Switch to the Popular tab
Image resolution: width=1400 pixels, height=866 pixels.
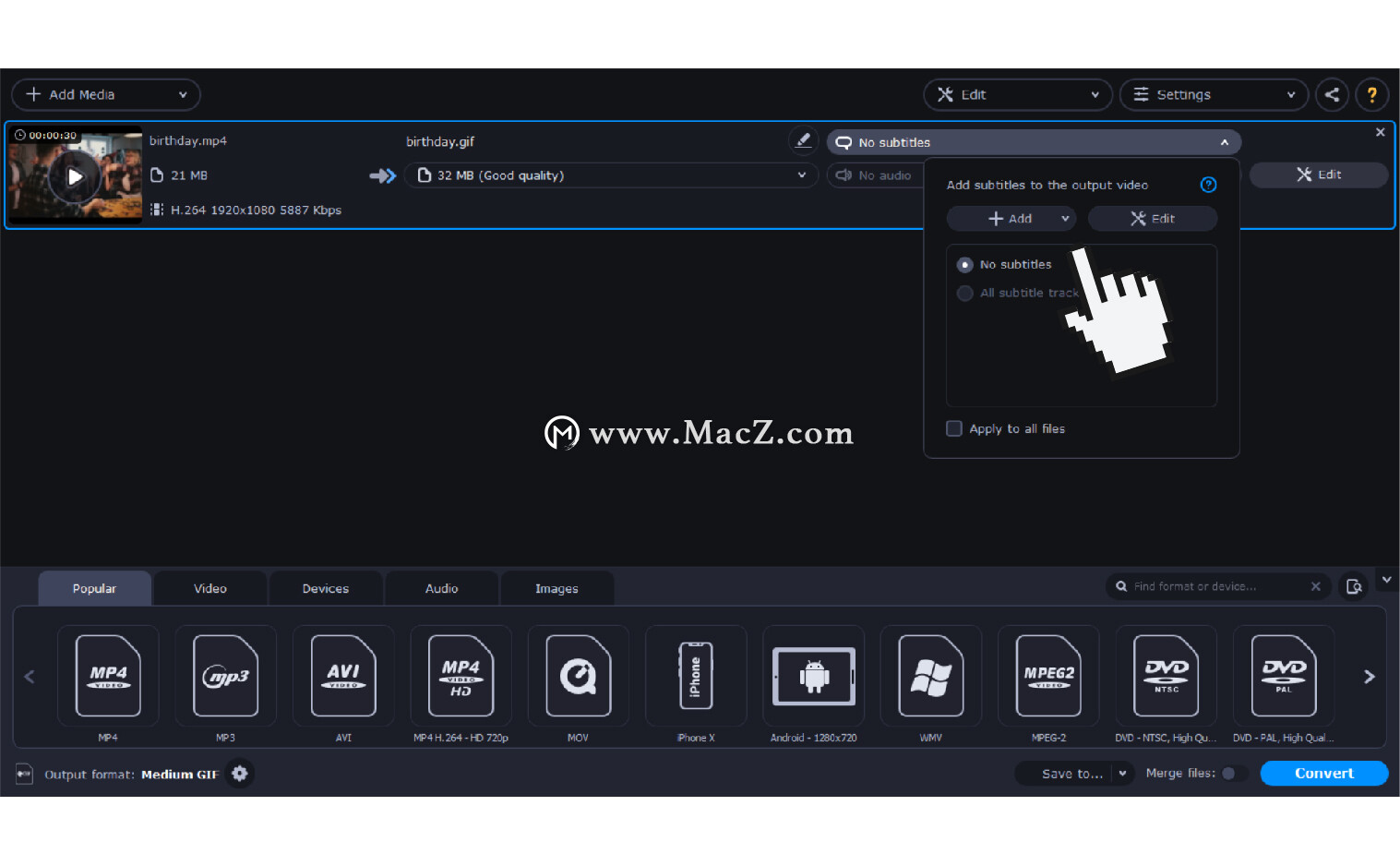[94, 588]
